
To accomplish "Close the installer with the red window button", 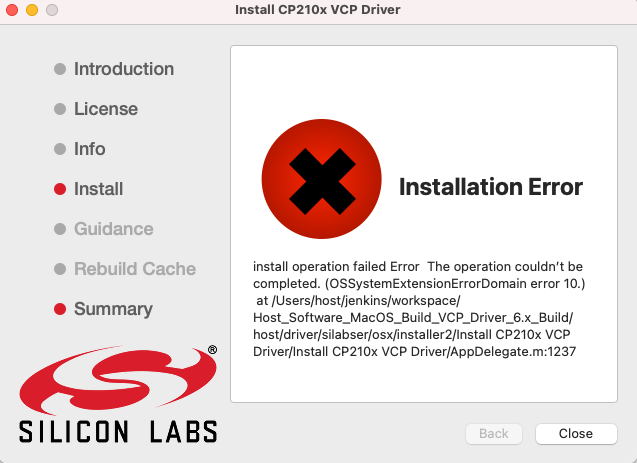I will pyautogui.click(x=13, y=9).
